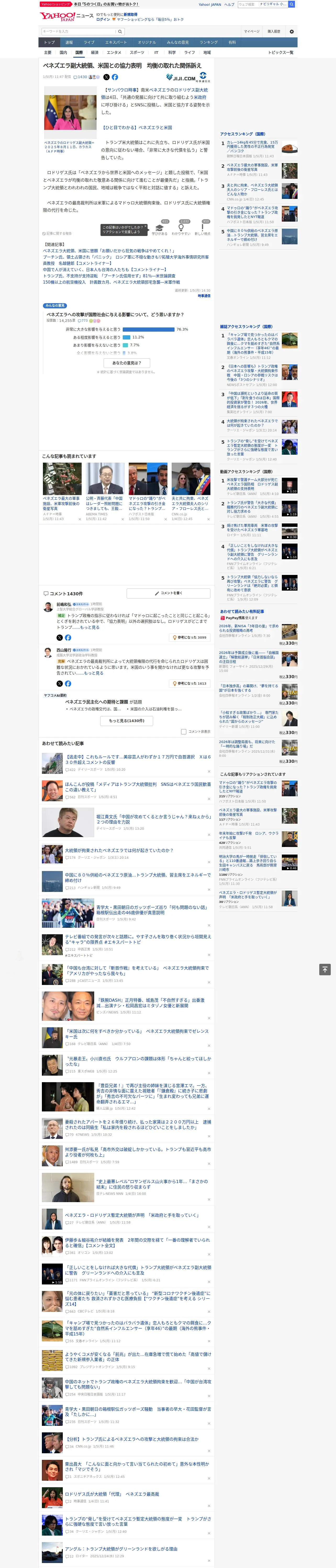Click the '新しい視点' exclamation reaction icon

203,227
